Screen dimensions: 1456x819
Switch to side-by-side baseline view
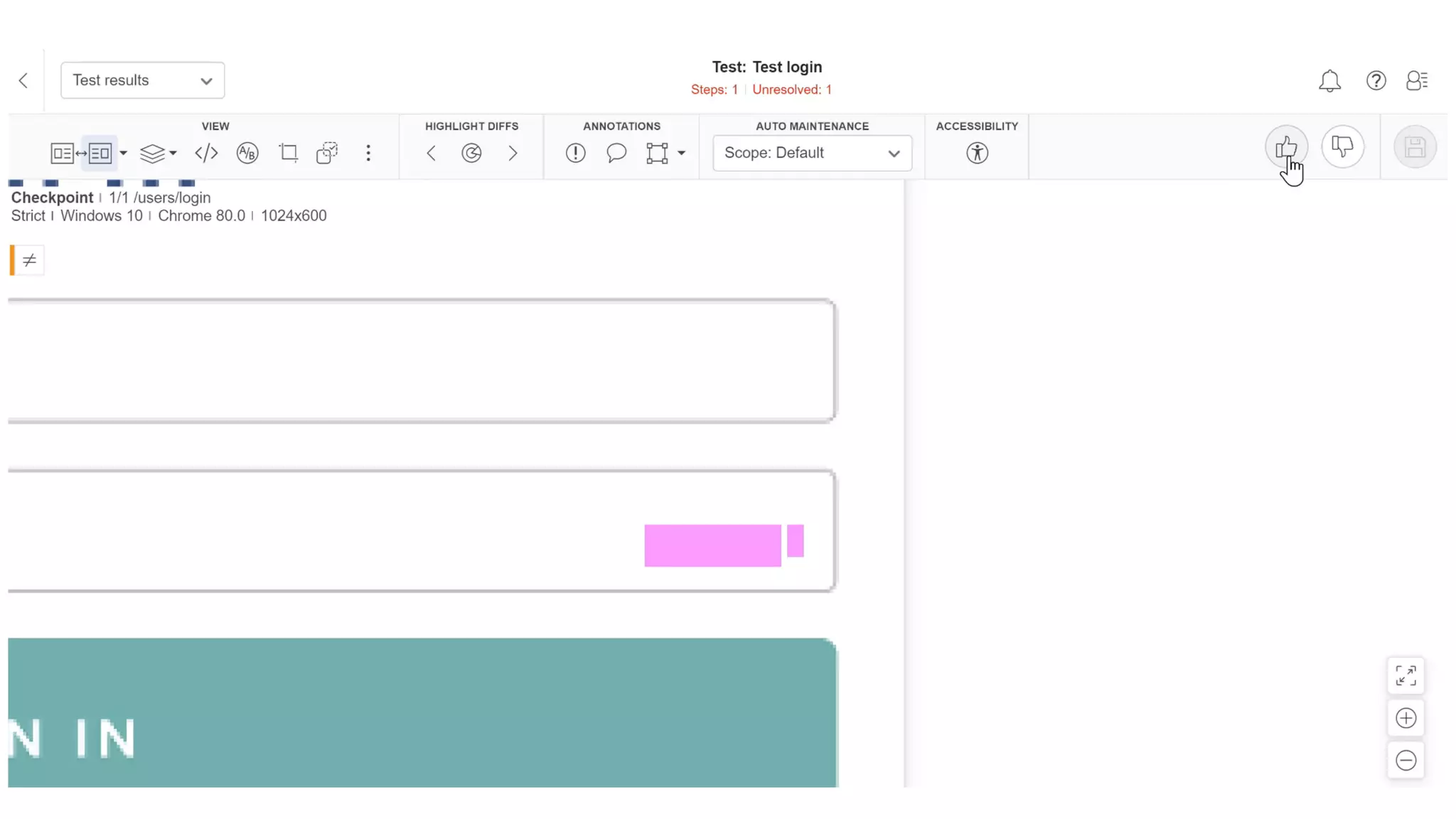click(63, 153)
